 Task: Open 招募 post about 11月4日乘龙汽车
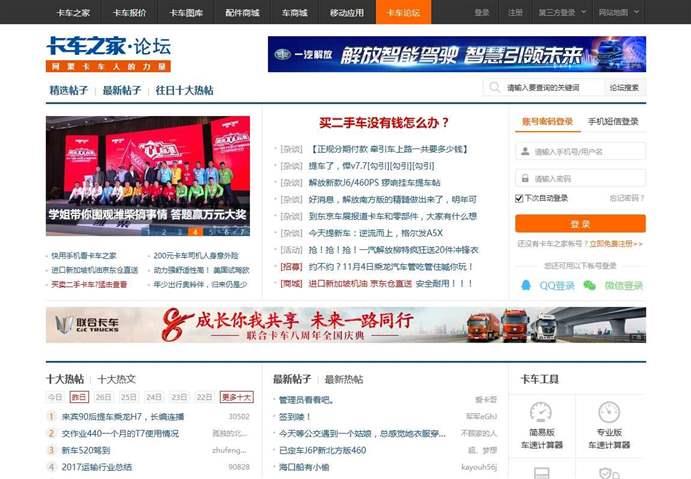pyautogui.click(x=391, y=267)
